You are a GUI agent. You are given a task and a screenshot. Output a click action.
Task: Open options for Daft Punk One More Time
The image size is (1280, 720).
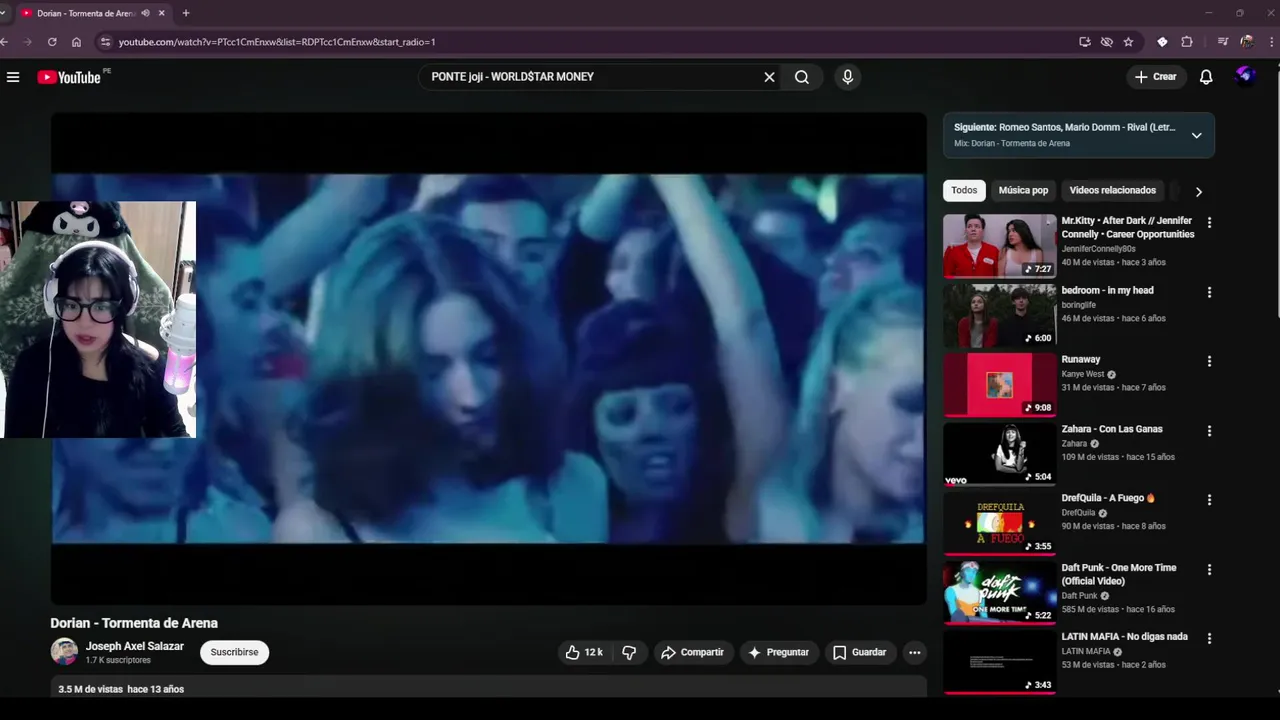pos(1209,569)
